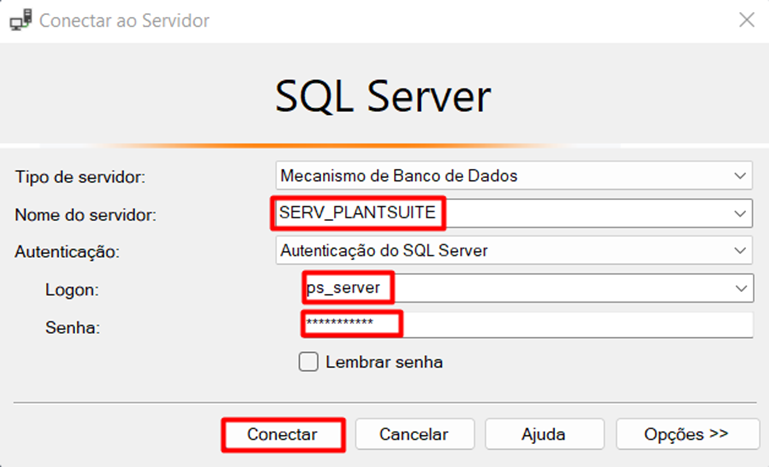The image size is (769, 467).
Task: Click the Tipo de servidor label
Action: (80, 177)
